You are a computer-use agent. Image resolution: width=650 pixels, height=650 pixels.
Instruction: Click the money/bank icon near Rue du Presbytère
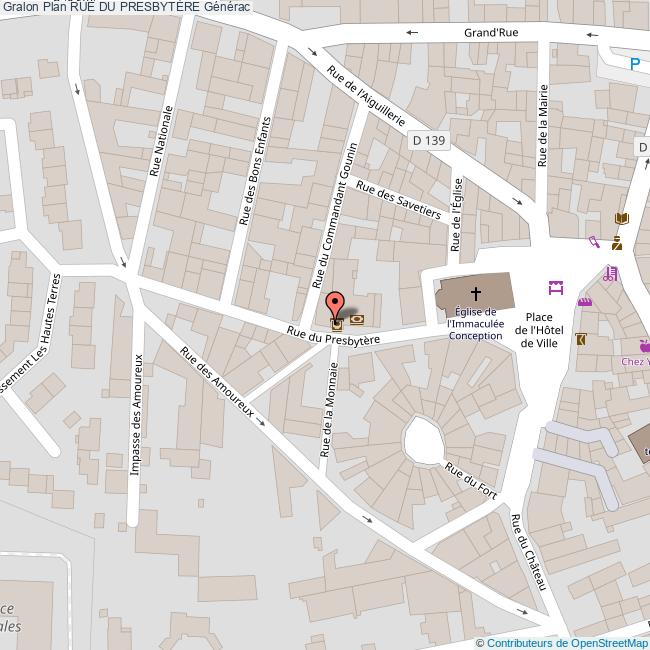click(357, 320)
